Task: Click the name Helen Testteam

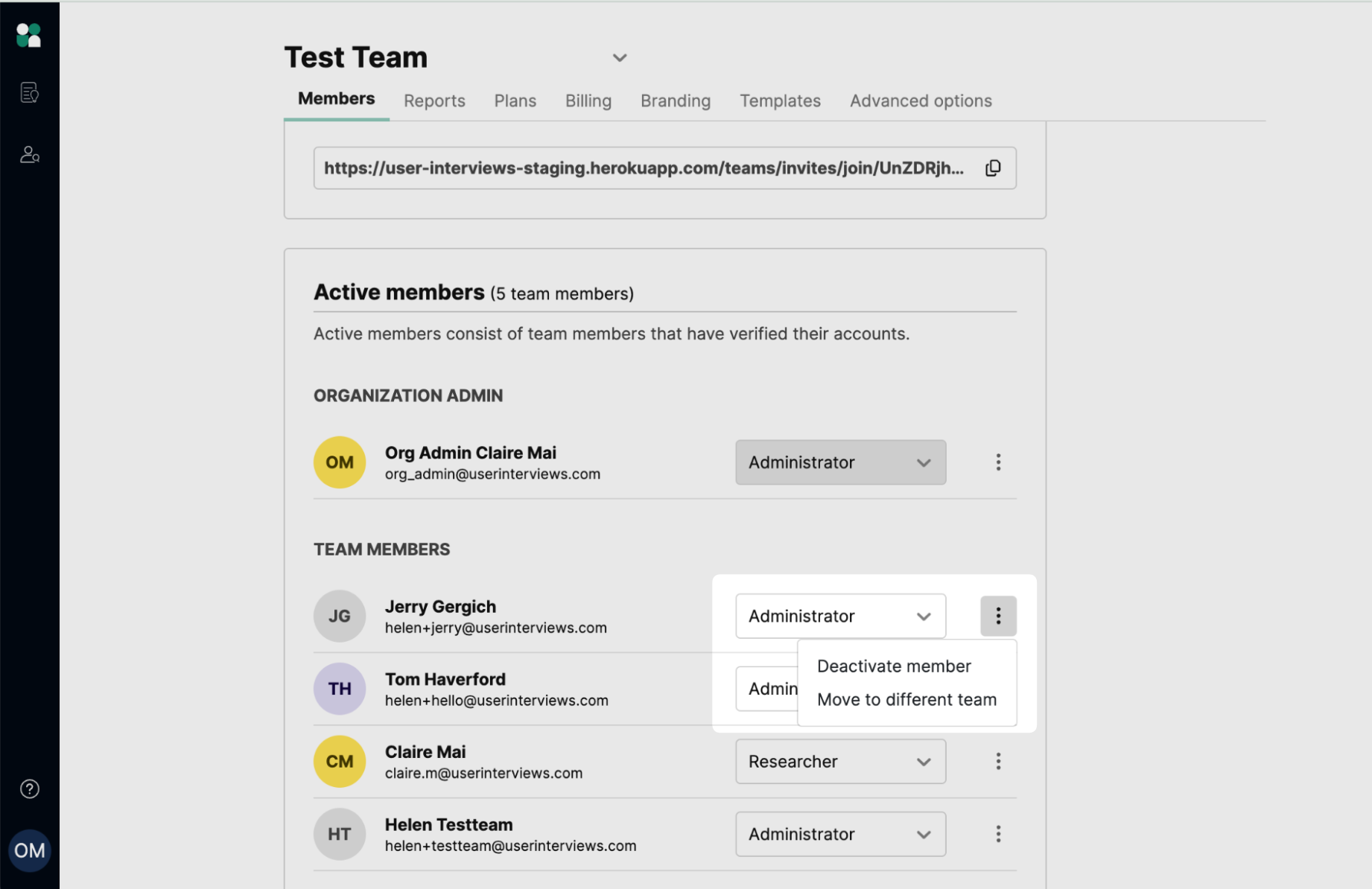Action: click(448, 825)
